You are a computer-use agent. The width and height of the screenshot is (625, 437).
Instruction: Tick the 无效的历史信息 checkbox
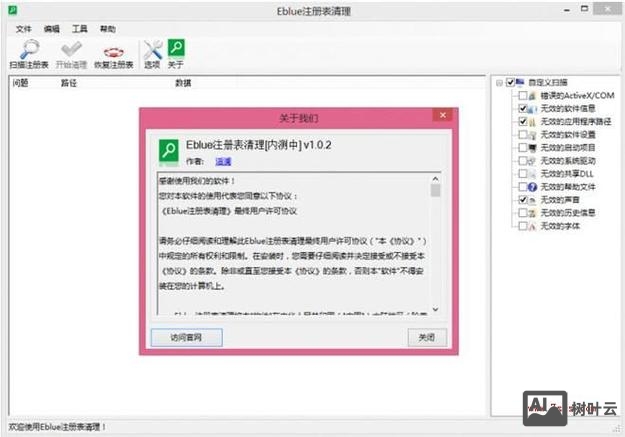point(523,213)
